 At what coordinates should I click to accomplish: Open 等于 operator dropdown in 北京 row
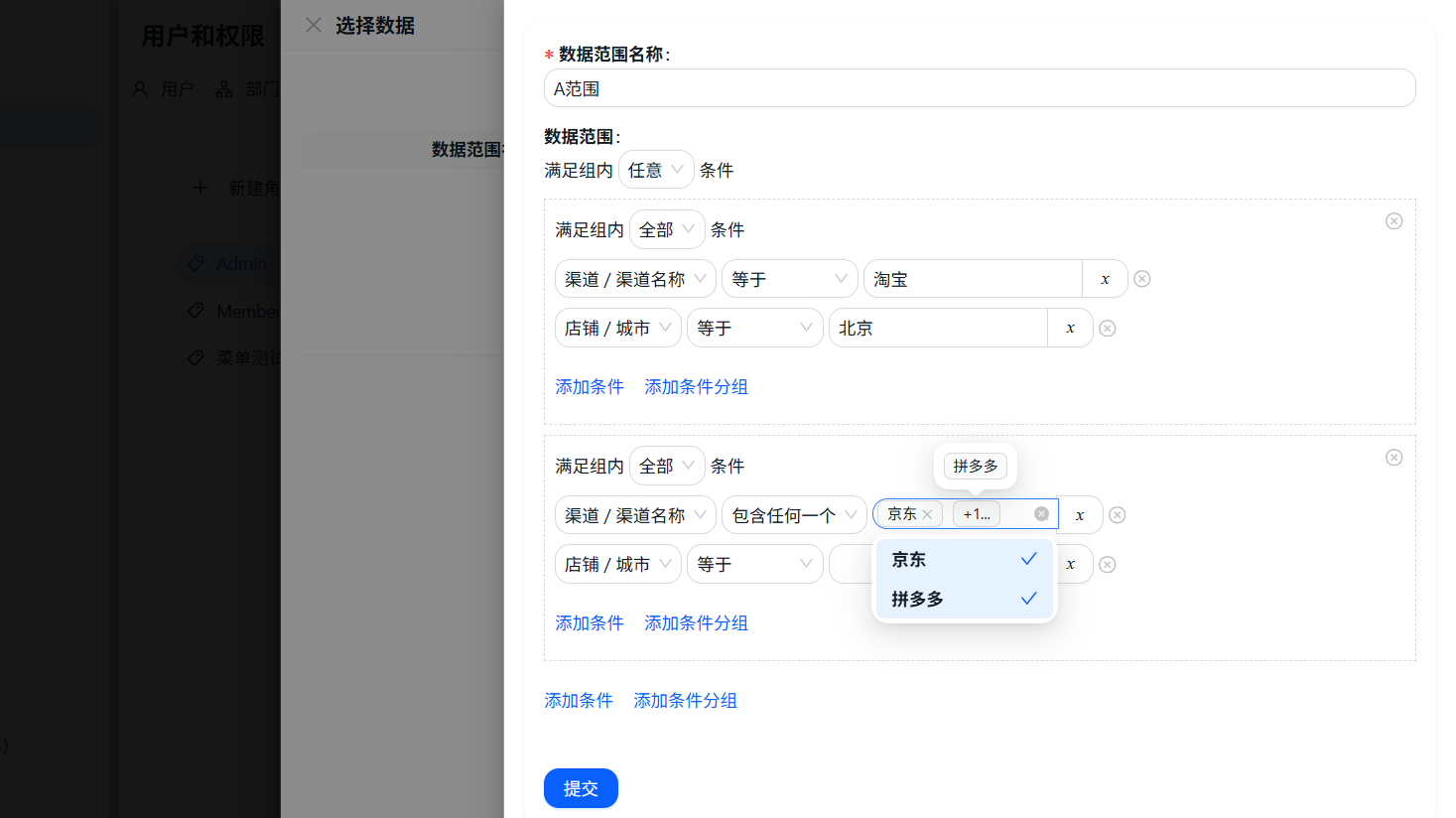[755, 328]
